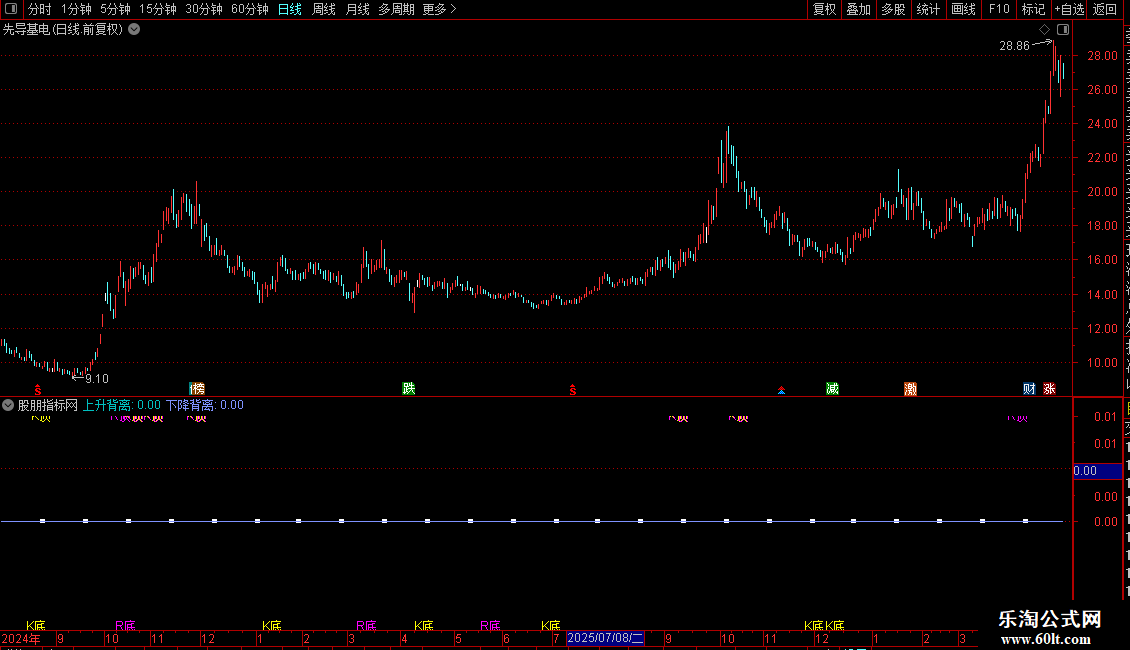Viewport: 1130px width, 650px height.
Task: Add stock with +自选 button
Action: 1069,9
